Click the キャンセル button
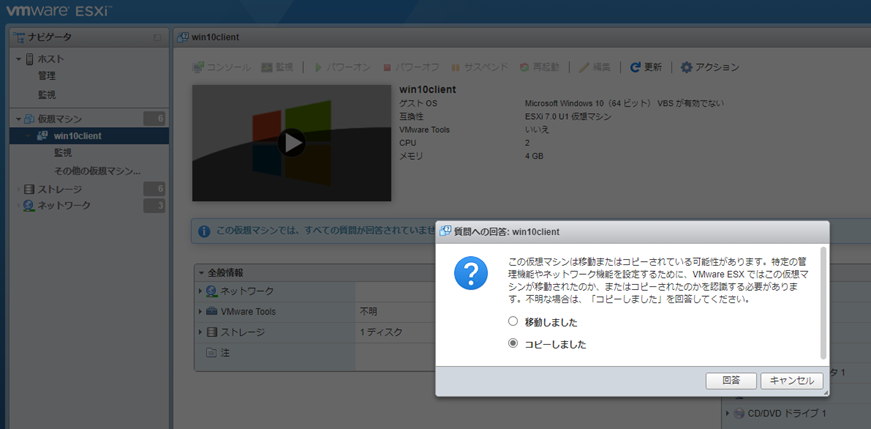The height and width of the screenshot is (429, 871). [792, 381]
